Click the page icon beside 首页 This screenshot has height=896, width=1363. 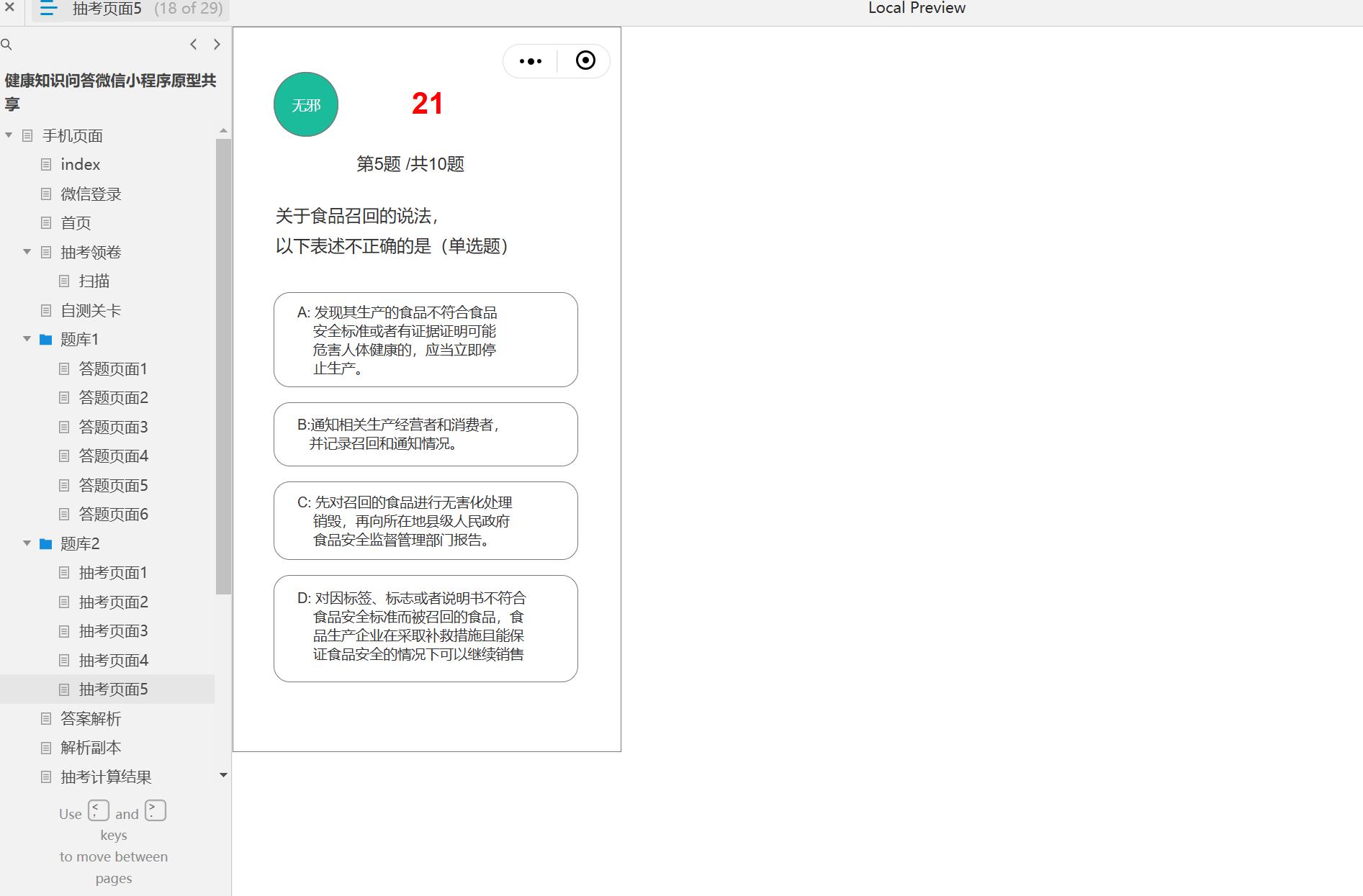coord(46,223)
